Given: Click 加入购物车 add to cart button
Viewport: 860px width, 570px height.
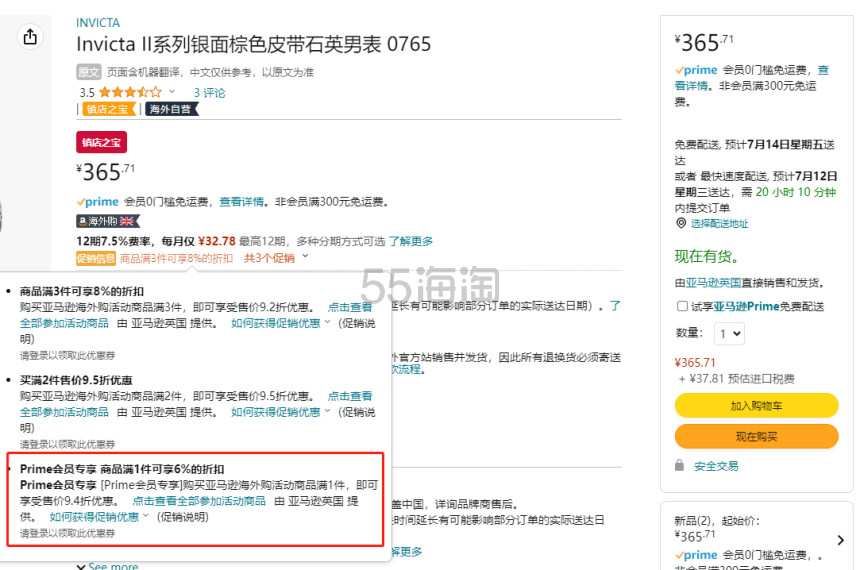Looking at the screenshot, I should pos(756,406).
